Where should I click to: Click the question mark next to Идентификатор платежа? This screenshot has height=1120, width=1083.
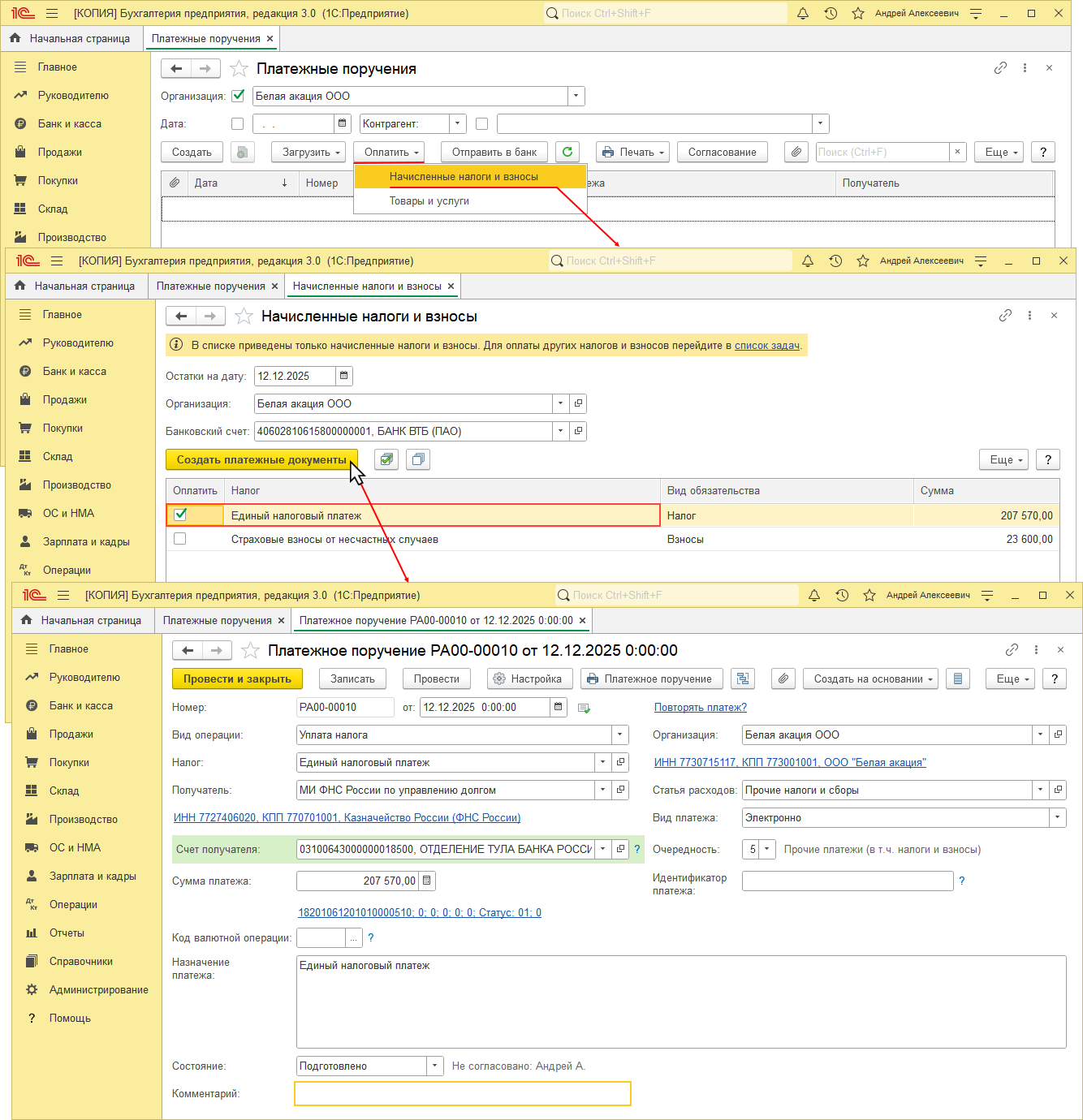[962, 881]
